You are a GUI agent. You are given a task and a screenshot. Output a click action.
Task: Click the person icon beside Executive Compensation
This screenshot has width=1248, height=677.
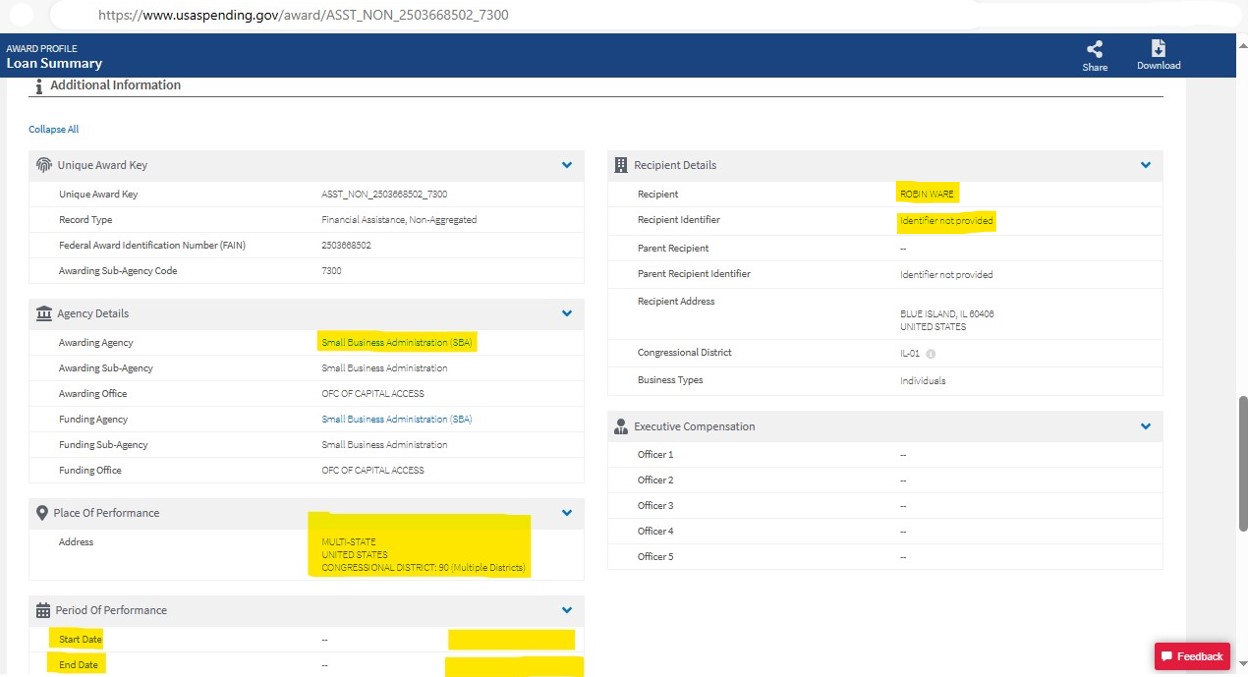621,427
